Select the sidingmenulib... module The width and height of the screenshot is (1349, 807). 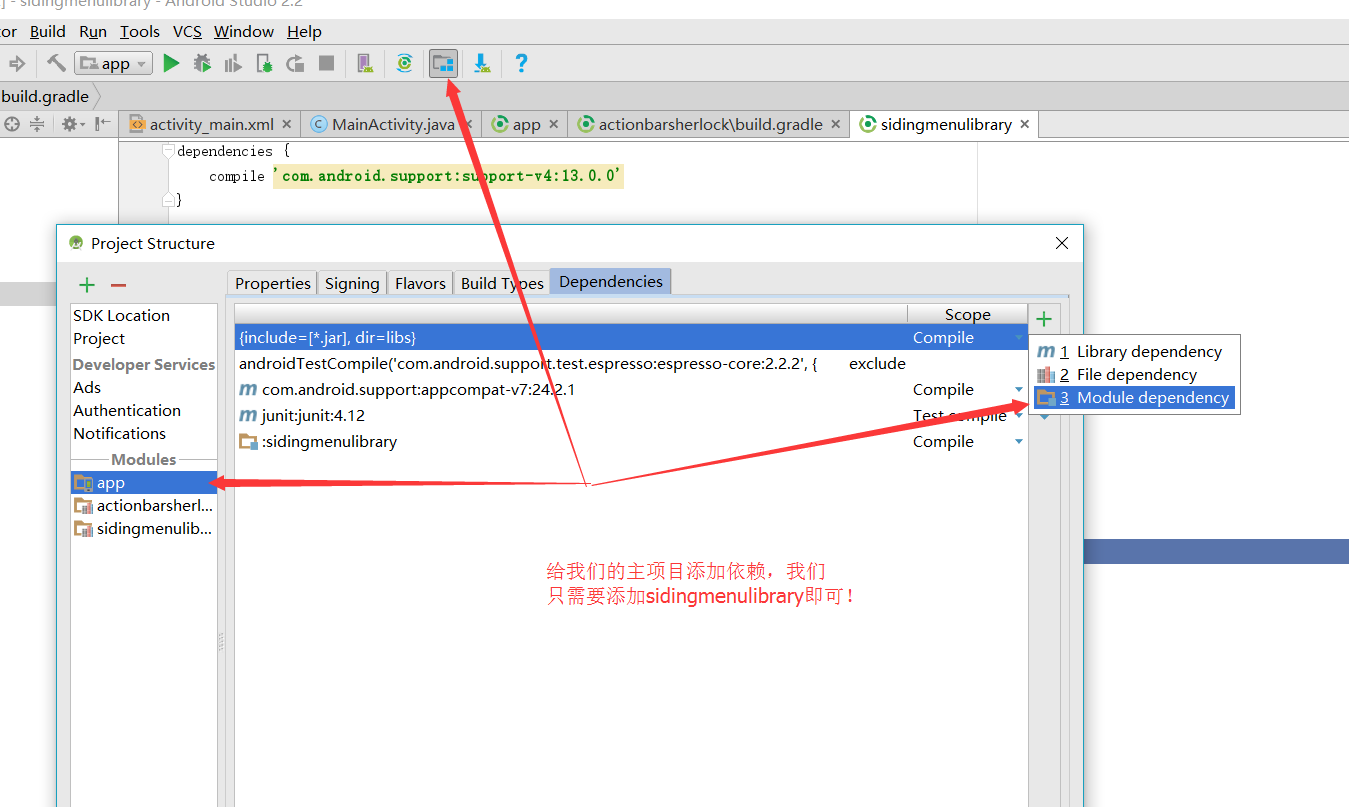tap(144, 529)
